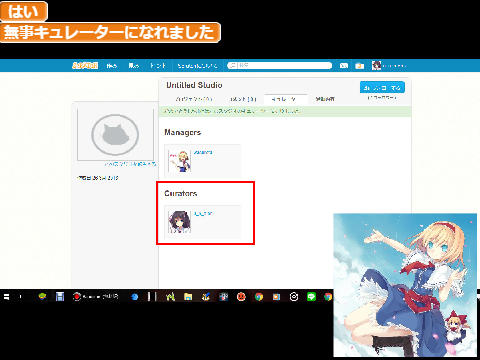Click the curator's avatar under Curators
The height and width of the screenshot is (360, 480).
point(179,222)
